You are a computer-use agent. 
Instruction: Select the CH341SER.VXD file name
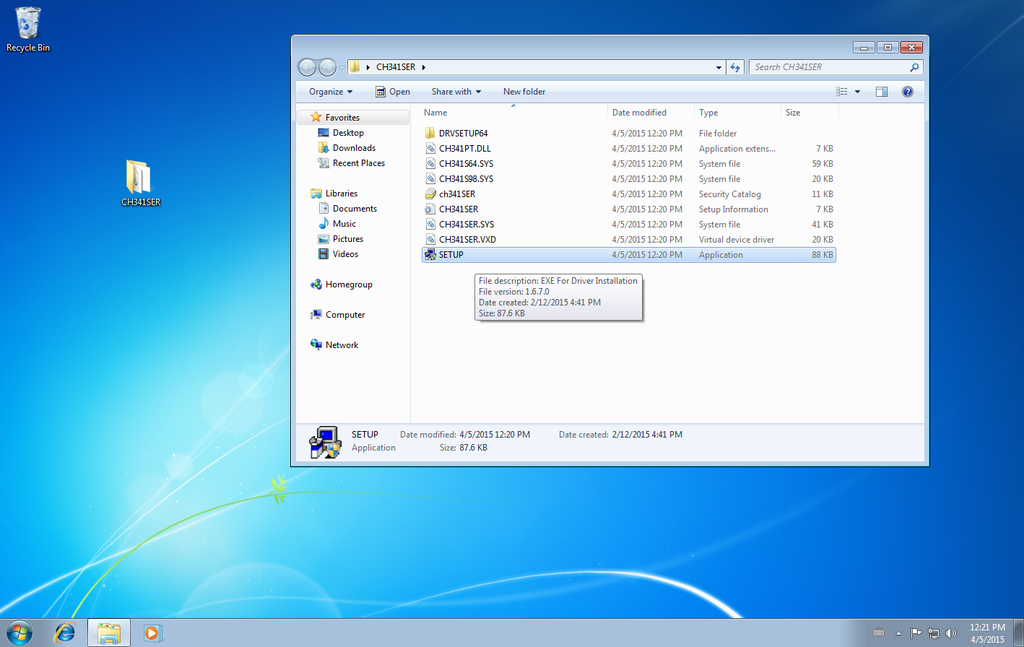(467, 239)
